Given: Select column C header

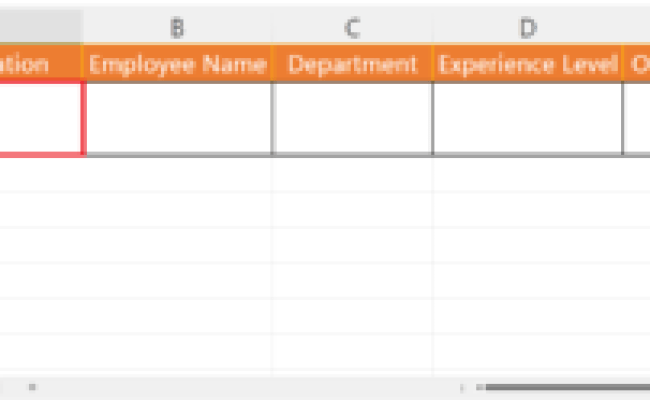Looking at the screenshot, I should 352,27.
